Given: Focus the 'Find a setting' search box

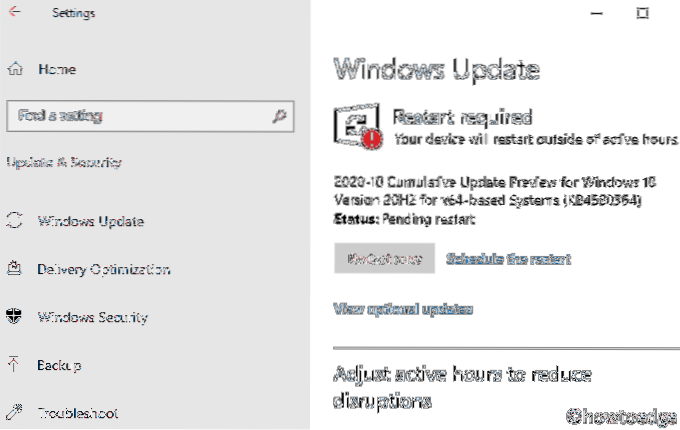Looking at the screenshot, I should [x=140, y=116].
